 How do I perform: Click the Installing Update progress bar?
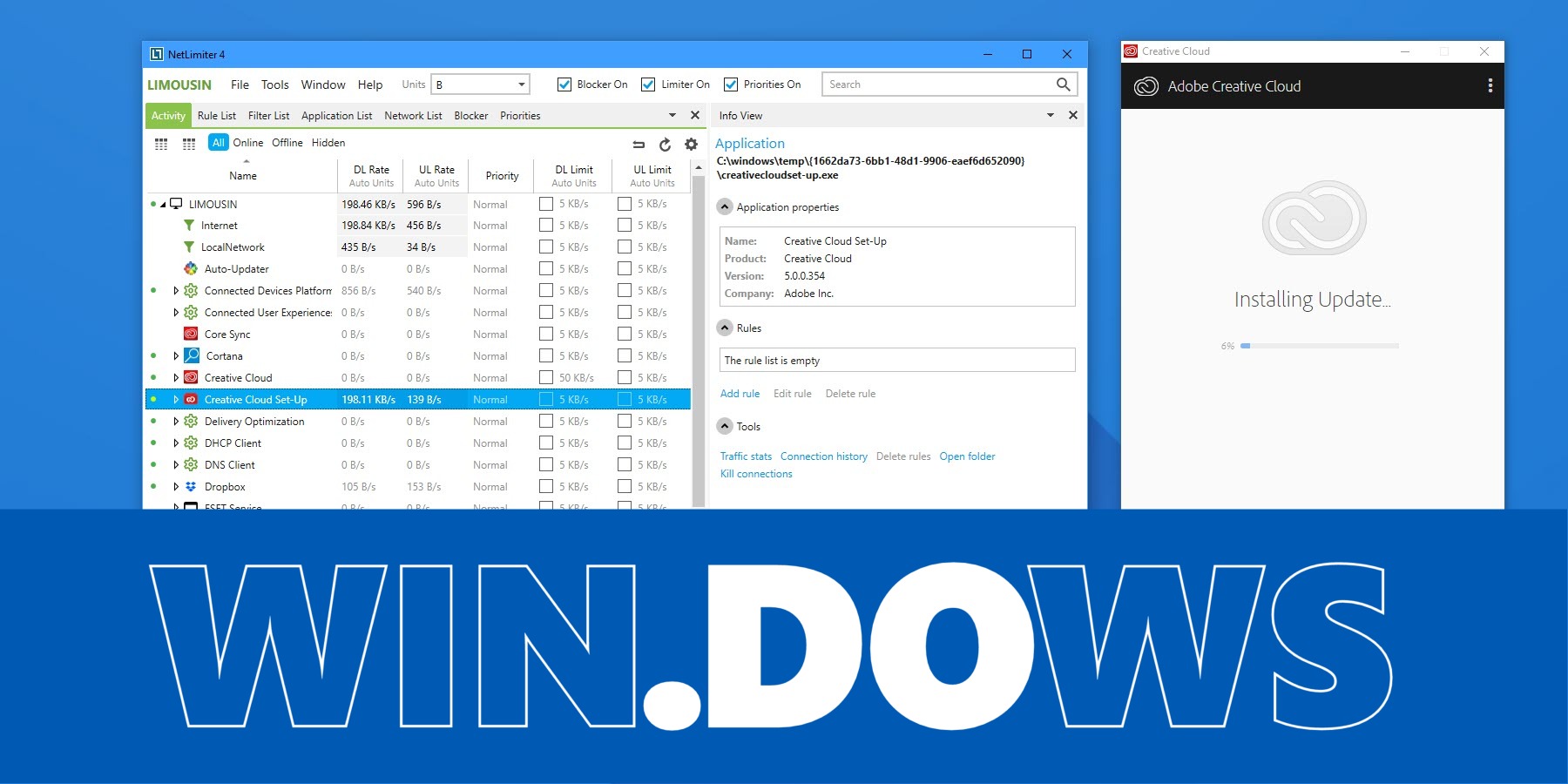point(1320,346)
